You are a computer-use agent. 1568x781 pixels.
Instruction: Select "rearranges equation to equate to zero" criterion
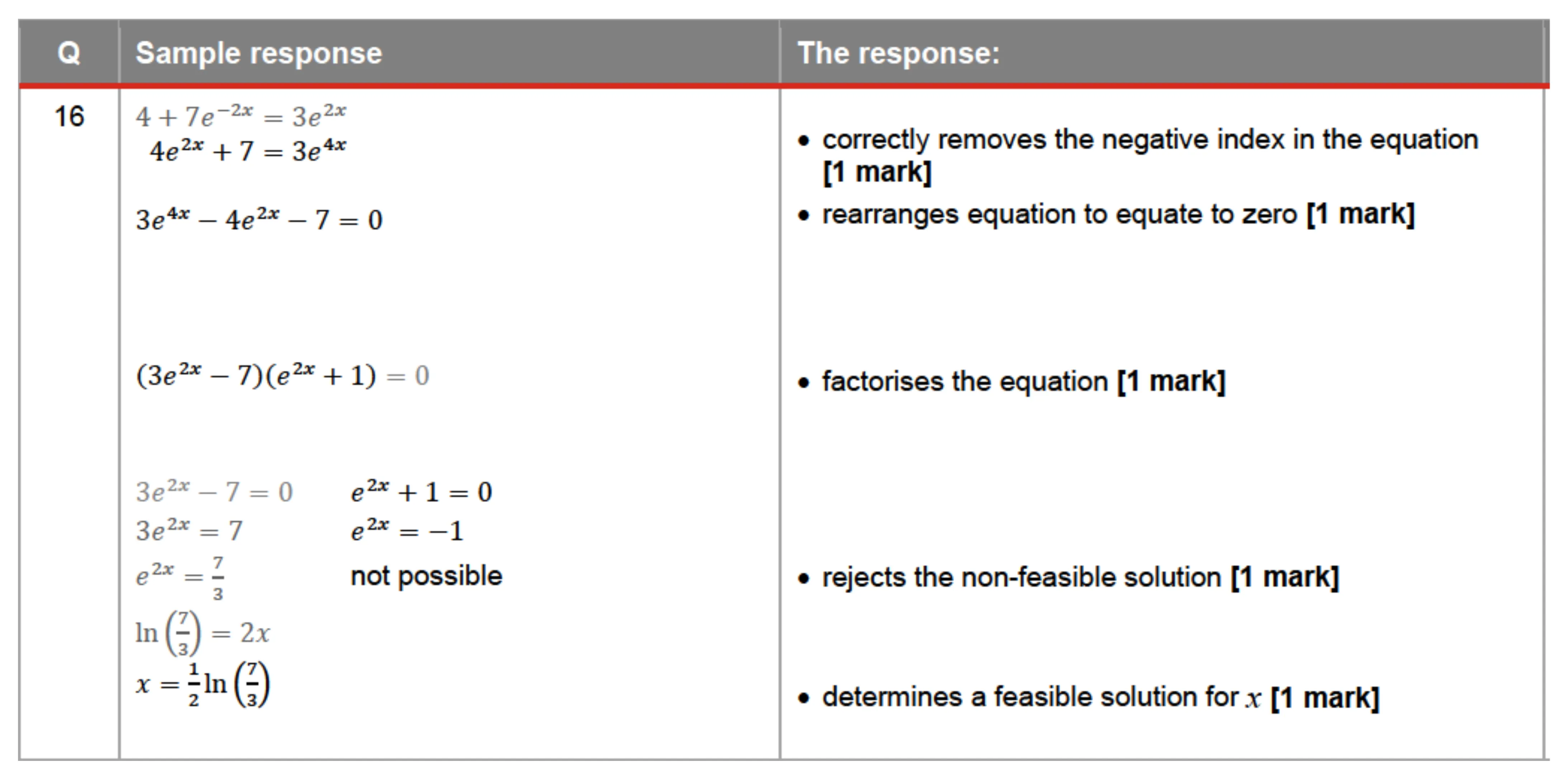(x=1118, y=214)
